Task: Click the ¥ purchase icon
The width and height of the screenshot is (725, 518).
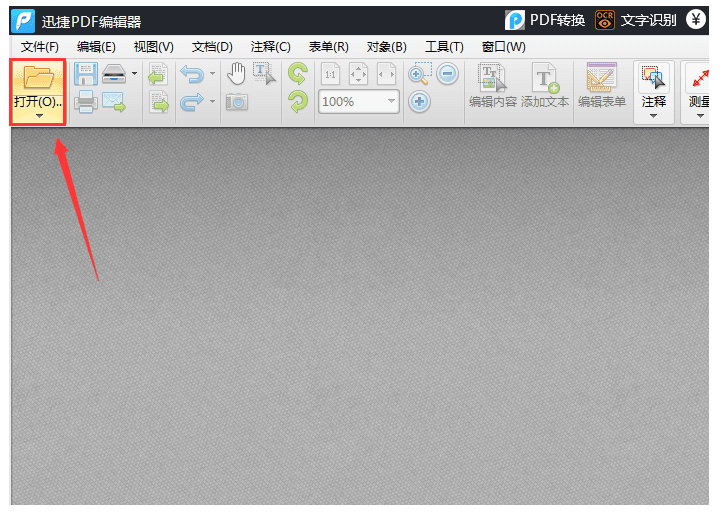Action: (695, 20)
